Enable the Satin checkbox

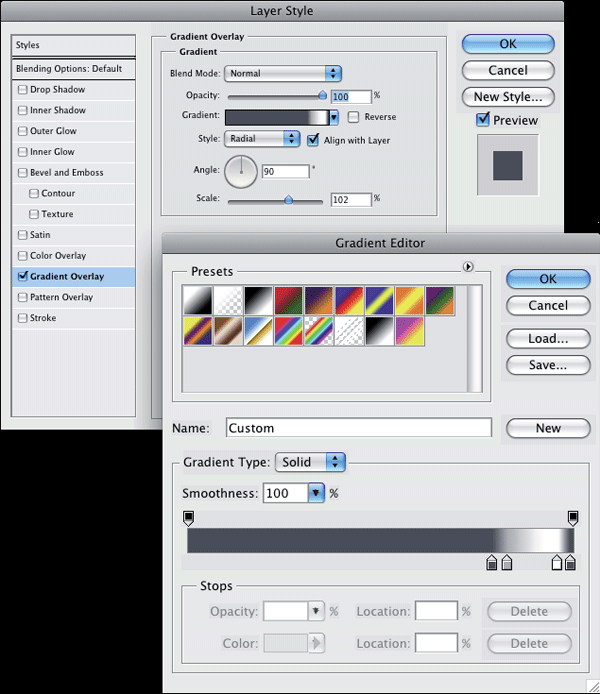pos(22,235)
